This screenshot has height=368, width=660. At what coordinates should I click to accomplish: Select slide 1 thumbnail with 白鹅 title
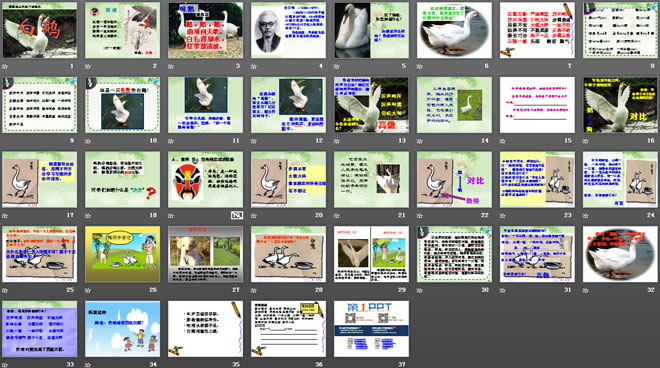[40, 30]
